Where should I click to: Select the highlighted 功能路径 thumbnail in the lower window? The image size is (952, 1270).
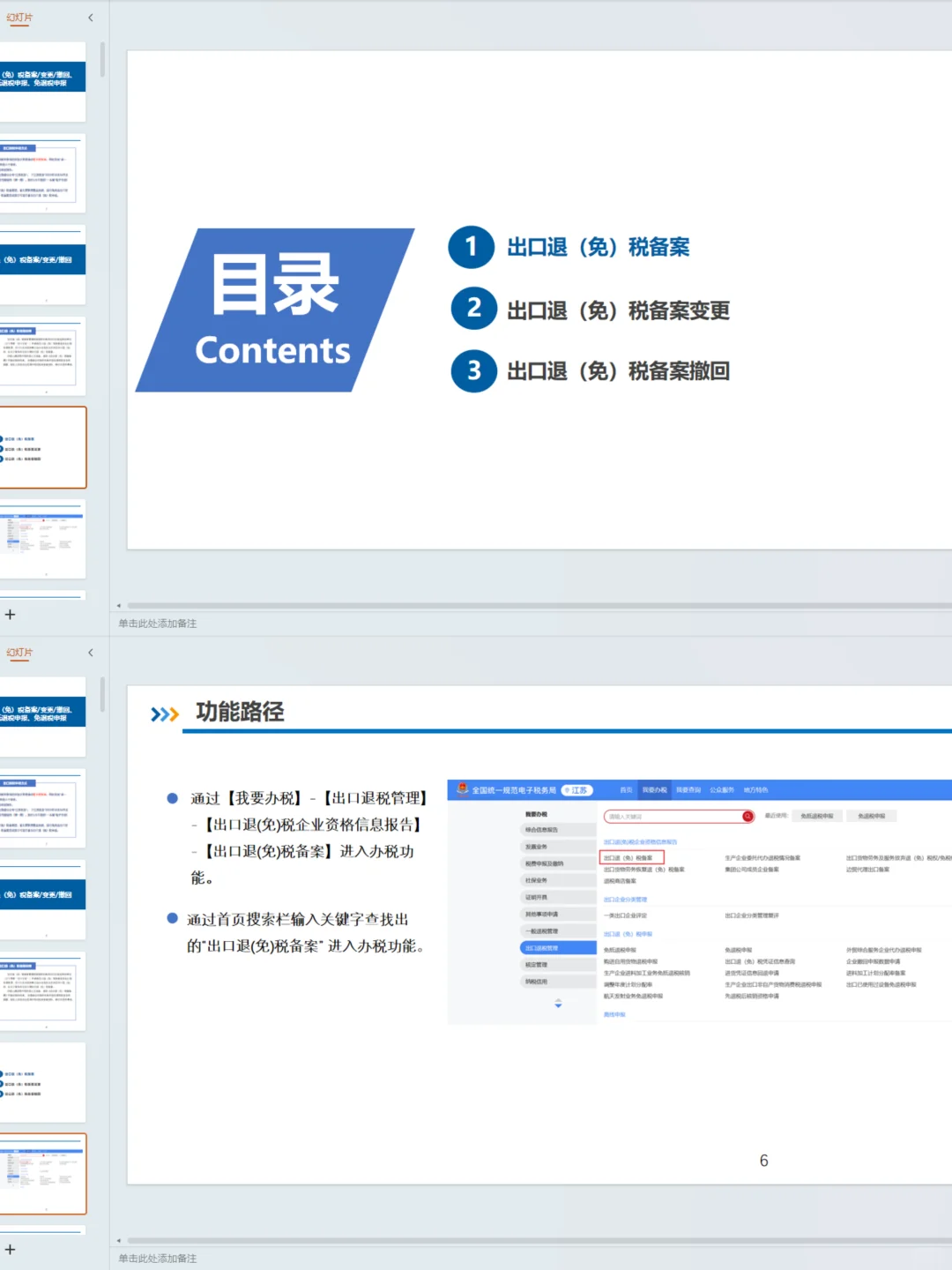point(42,1174)
